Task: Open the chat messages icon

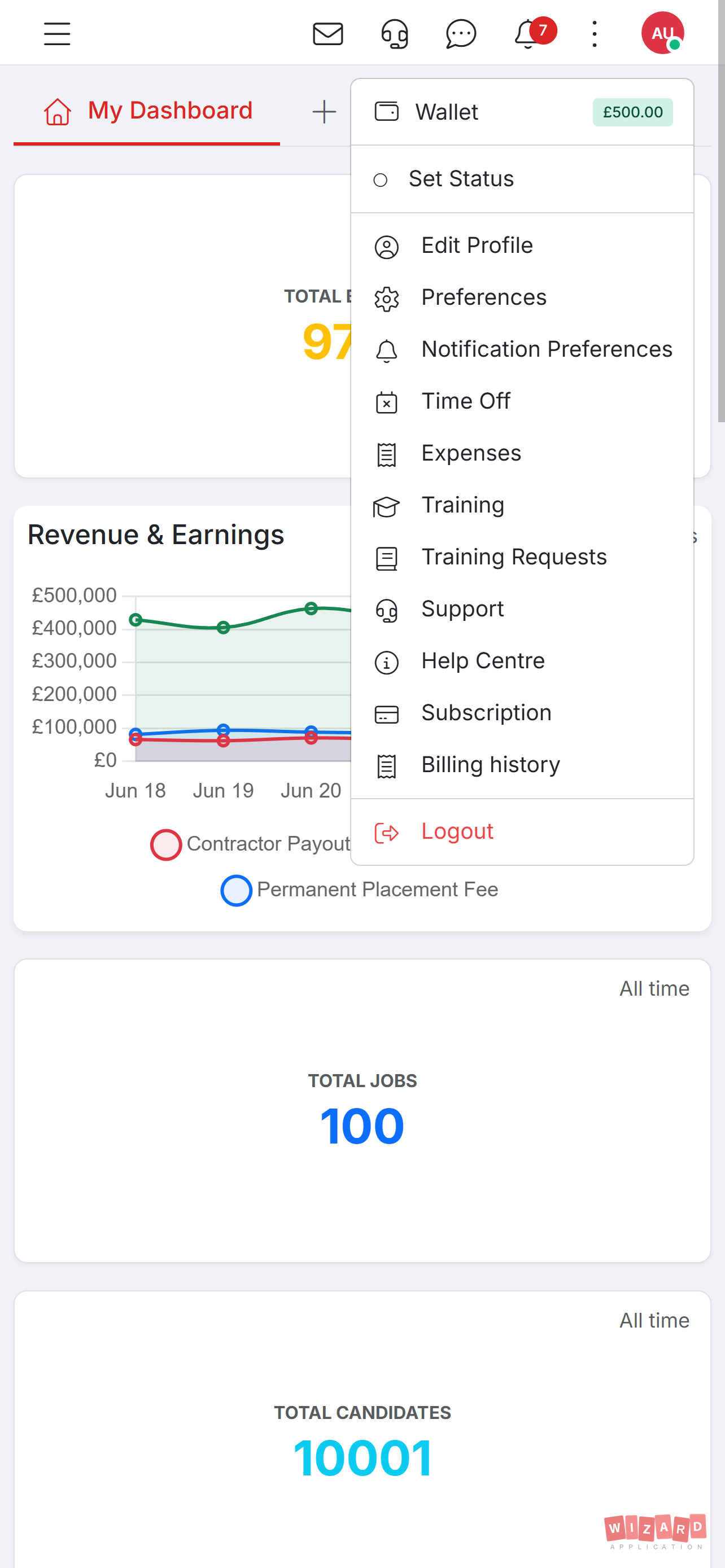Action: 461,33
